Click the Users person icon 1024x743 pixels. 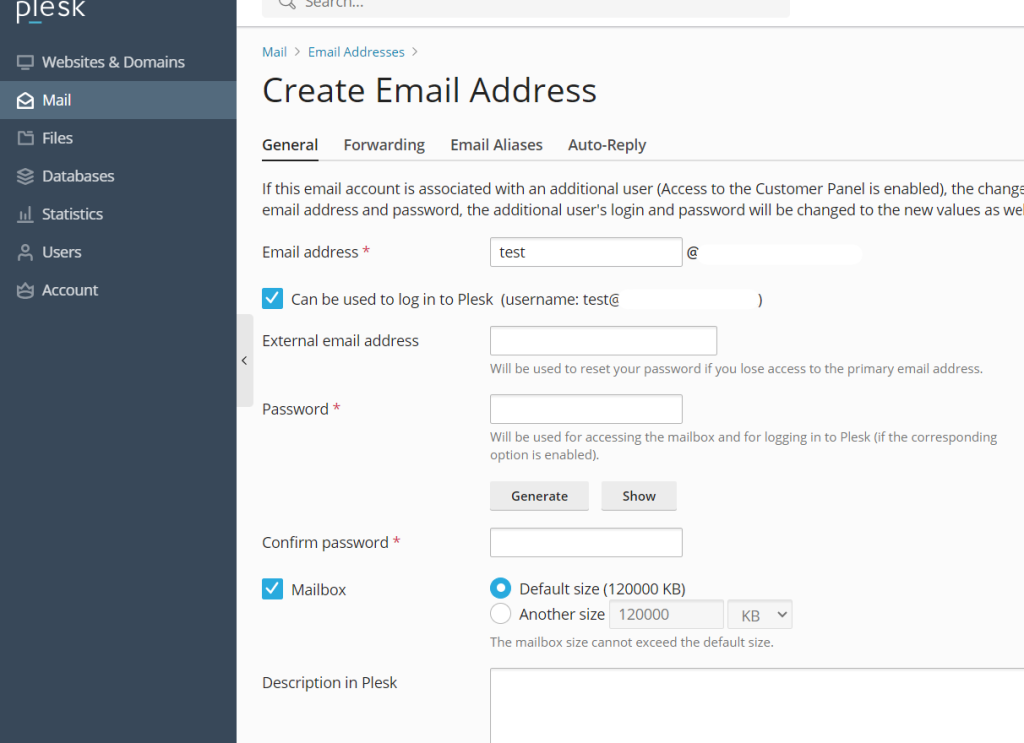point(25,252)
